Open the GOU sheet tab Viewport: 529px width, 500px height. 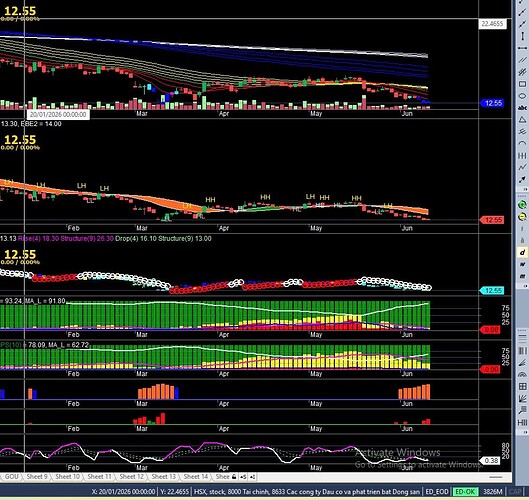click(11, 477)
